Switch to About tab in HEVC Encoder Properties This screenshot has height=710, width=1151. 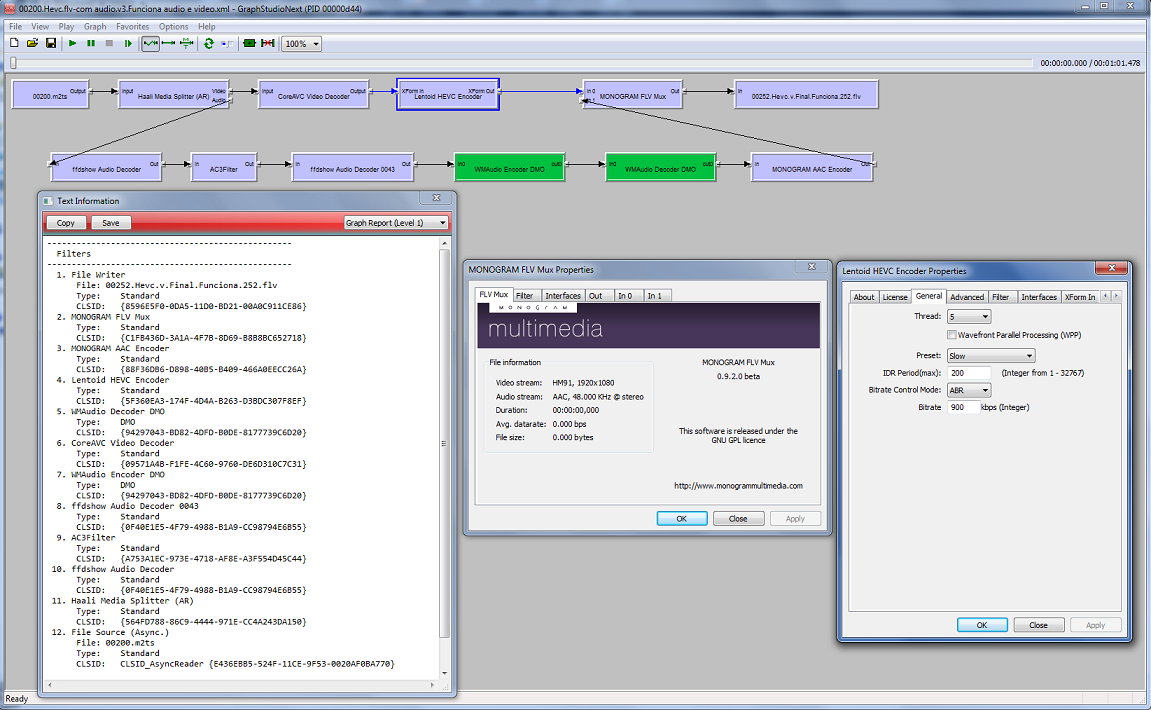point(864,297)
